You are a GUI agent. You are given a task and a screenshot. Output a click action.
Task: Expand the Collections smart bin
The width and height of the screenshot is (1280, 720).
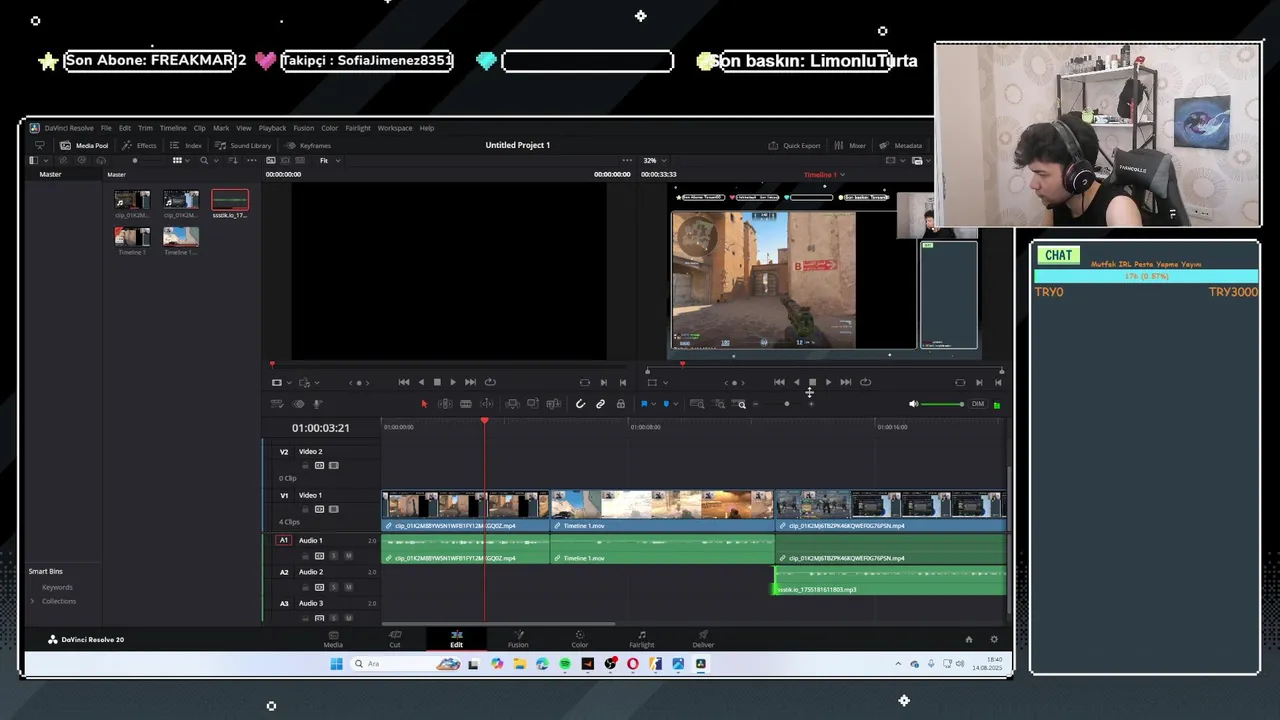pos(32,601)
